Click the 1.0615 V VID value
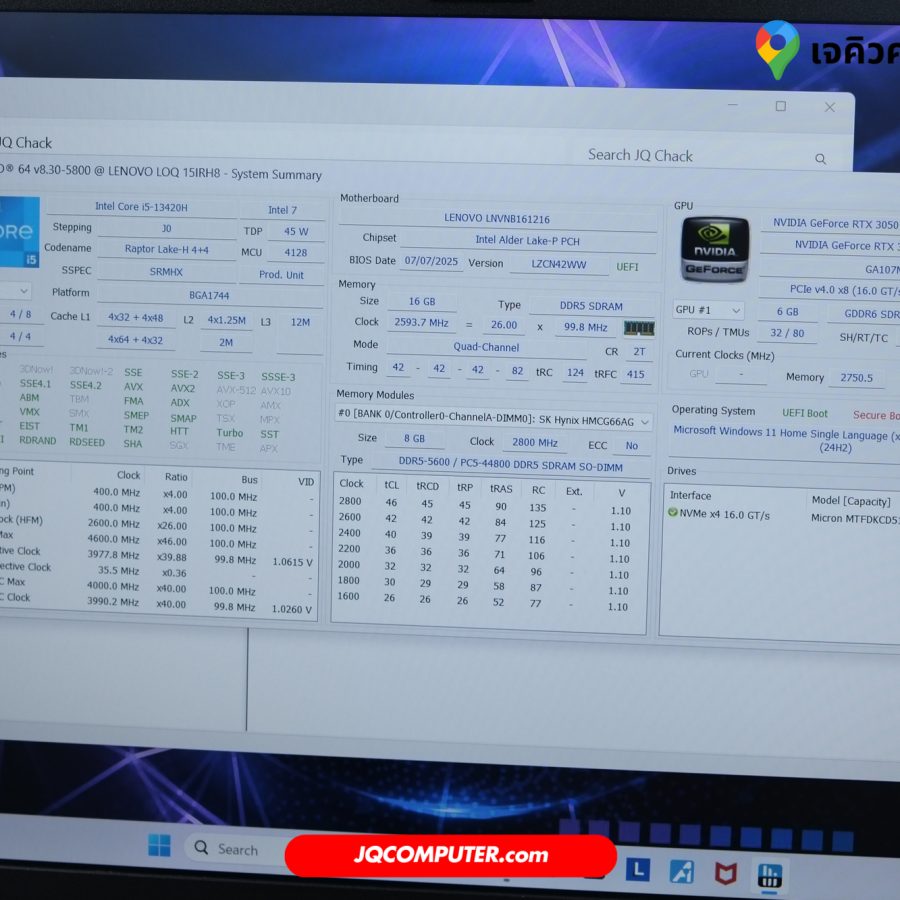The height and width of the screenshot is (900, 900). pos(292,562)
